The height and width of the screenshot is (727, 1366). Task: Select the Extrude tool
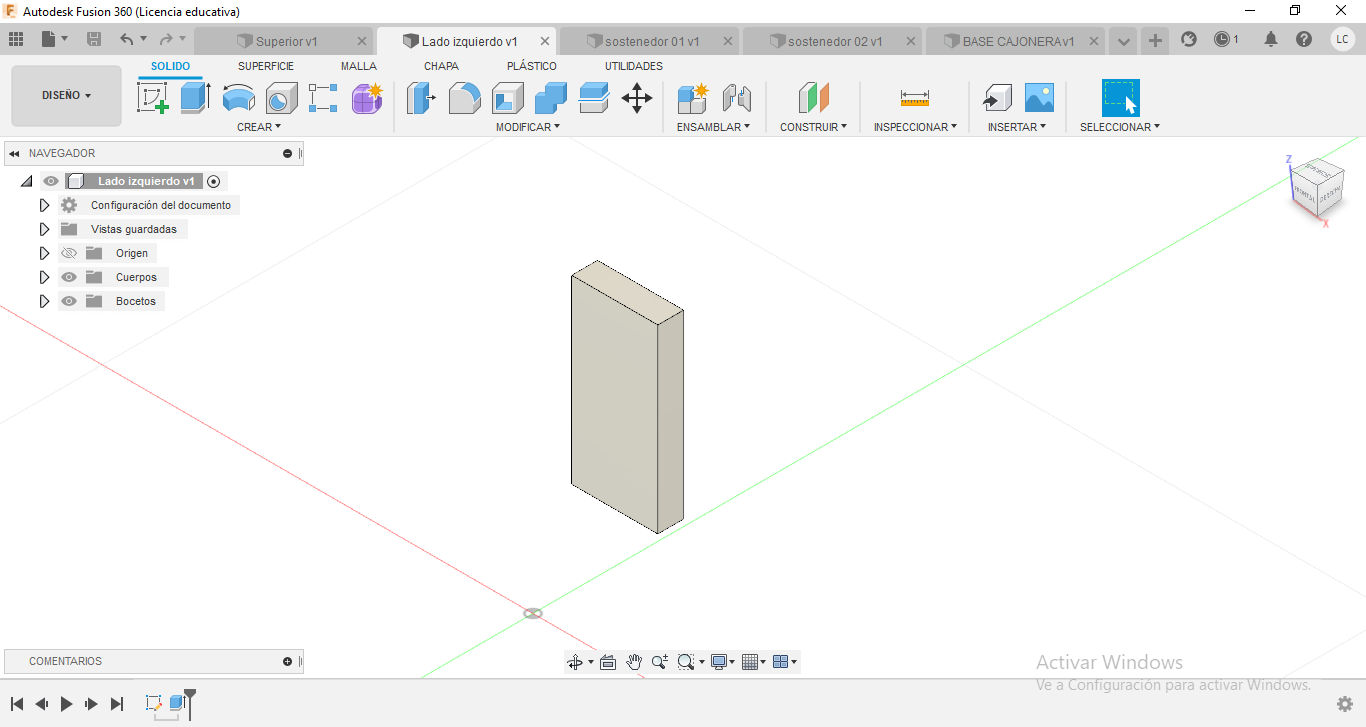click(x=195, y=98)
